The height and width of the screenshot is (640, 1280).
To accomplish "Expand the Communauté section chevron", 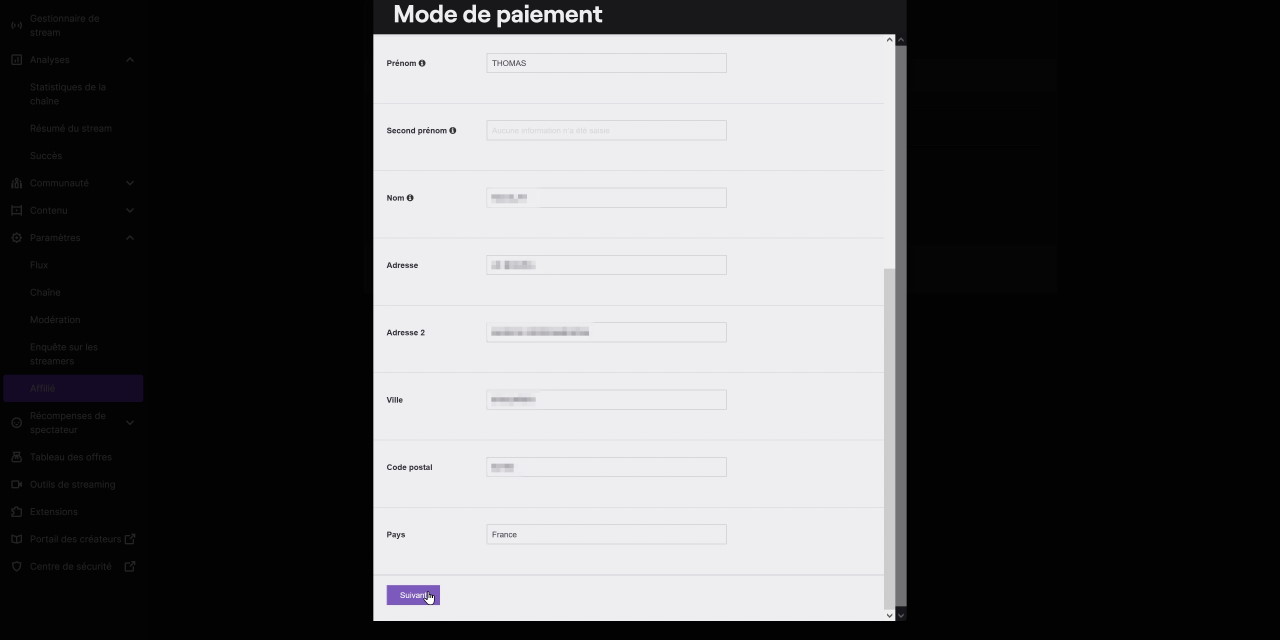I will (x=130, y=183).
